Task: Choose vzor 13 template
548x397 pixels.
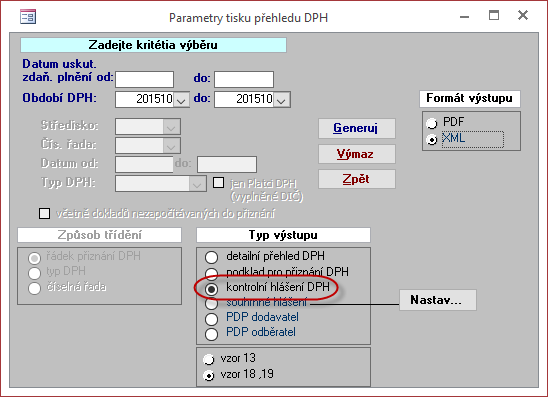Action: pos(209,359)
